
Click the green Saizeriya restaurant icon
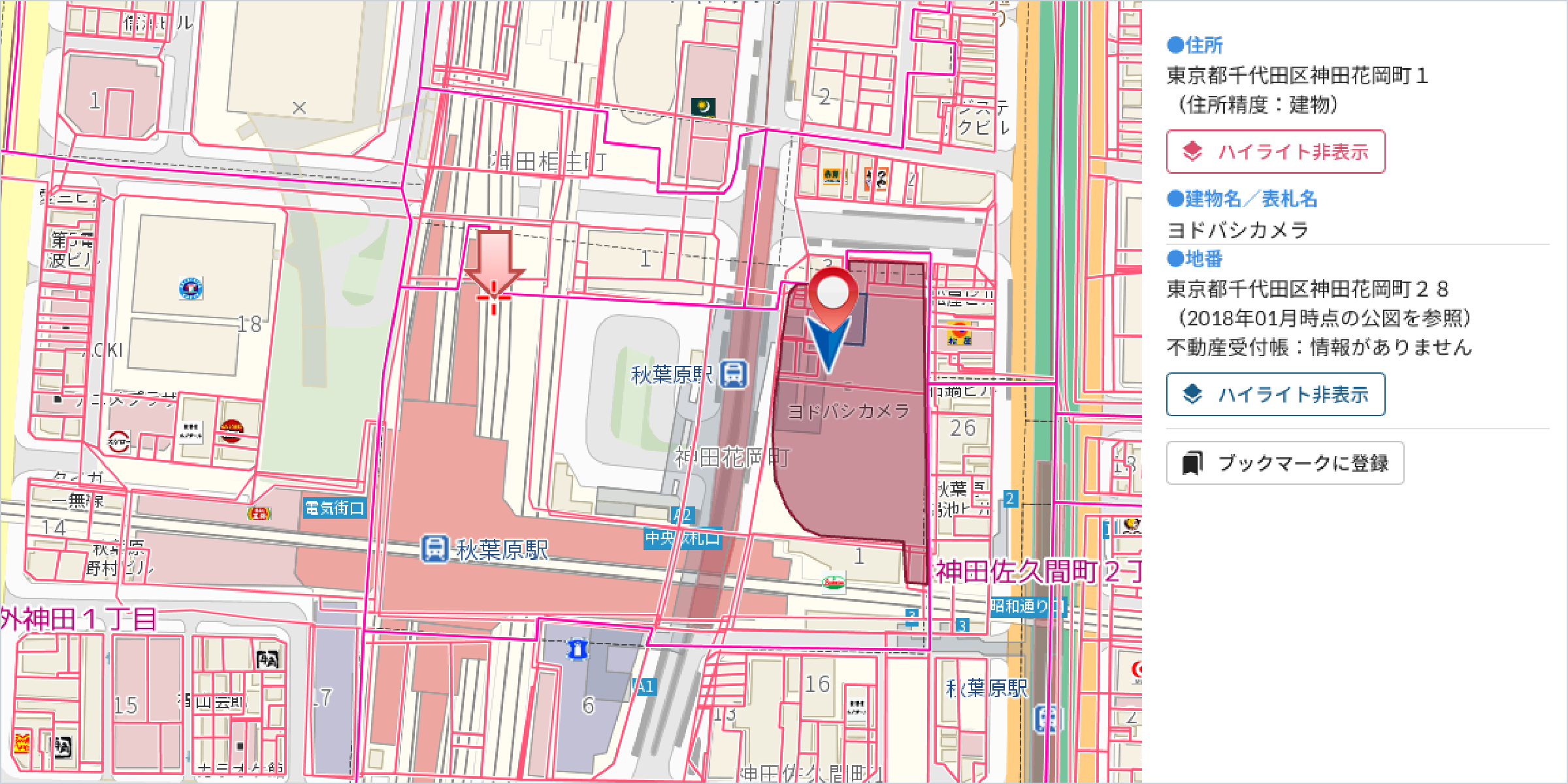(833, 581)
